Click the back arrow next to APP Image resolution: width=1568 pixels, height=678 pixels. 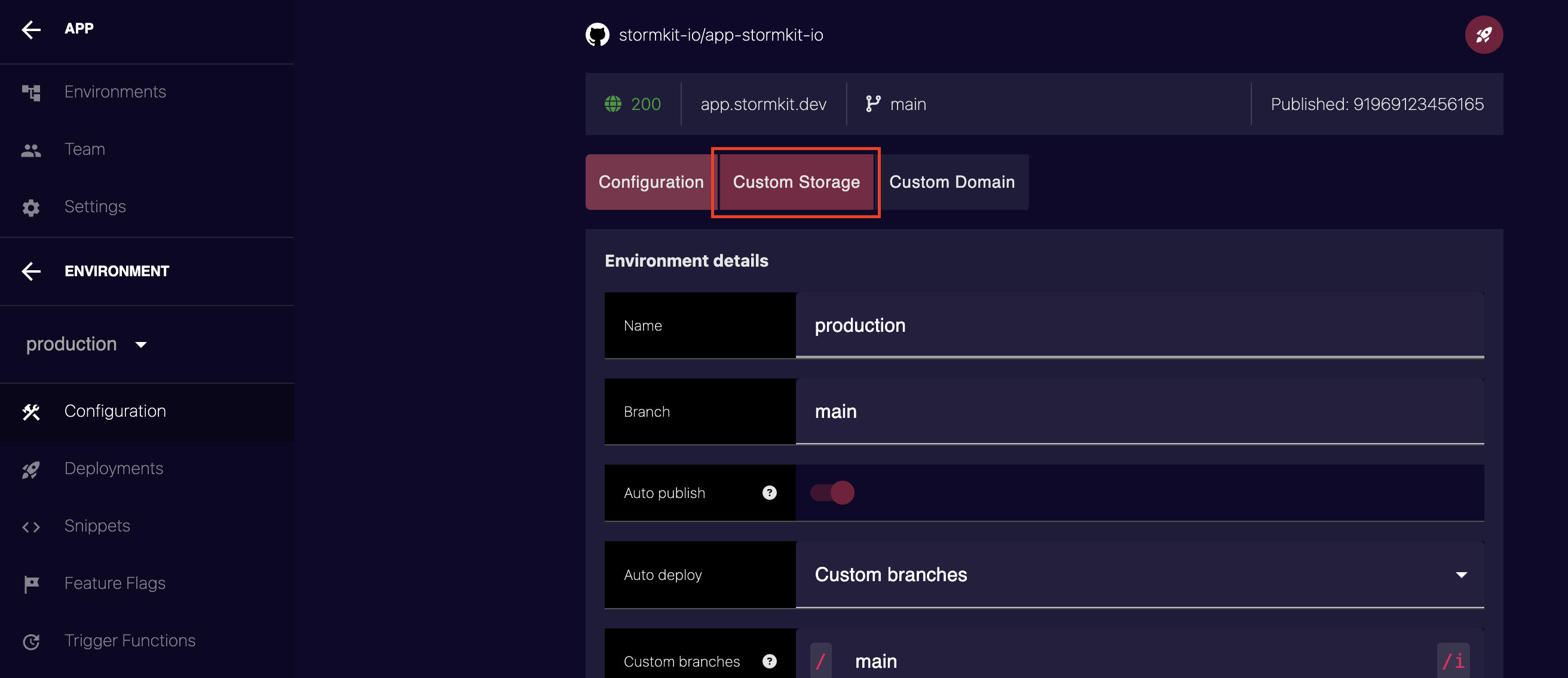[x=31, y=29]
